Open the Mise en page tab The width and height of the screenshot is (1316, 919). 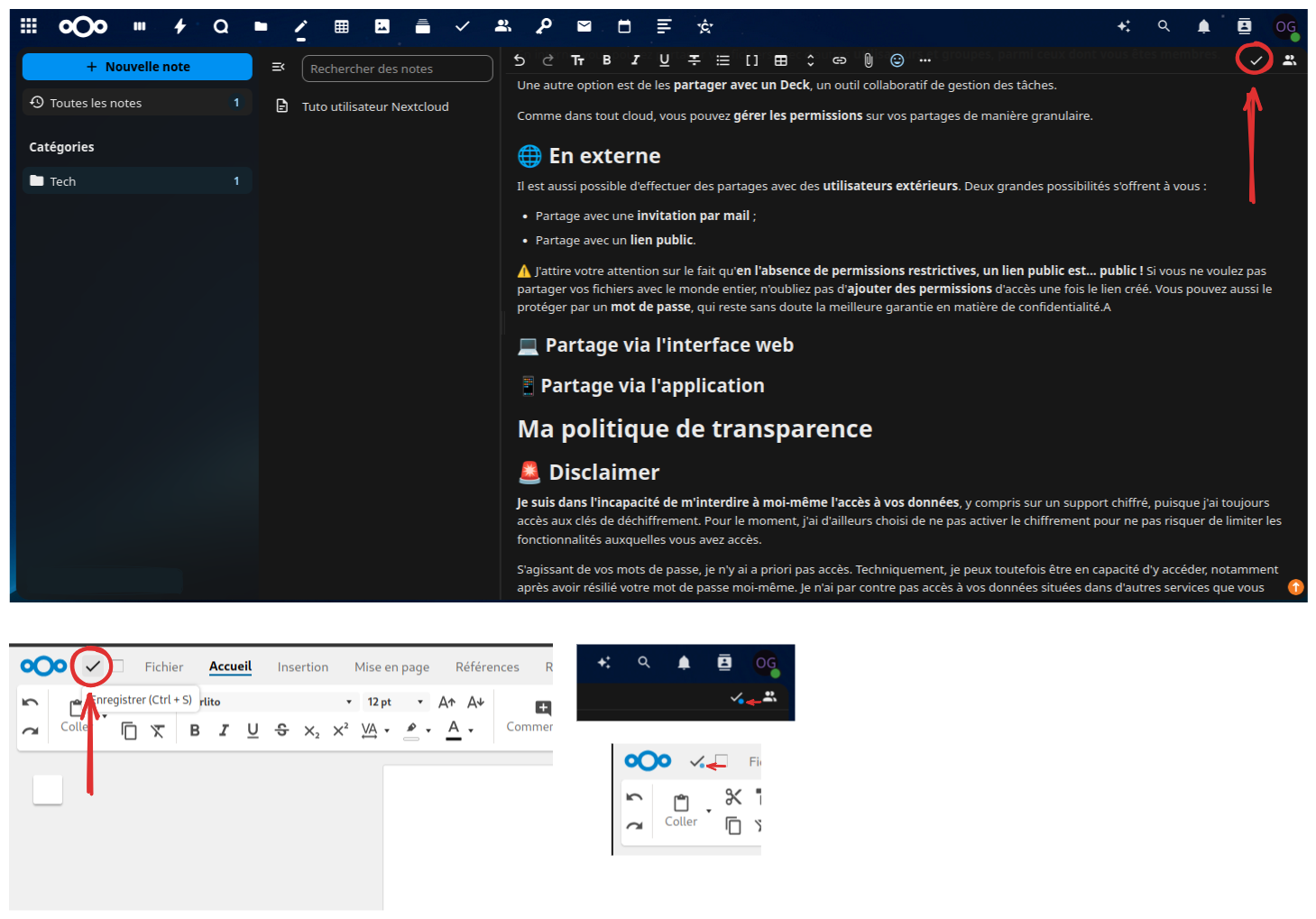391,667
